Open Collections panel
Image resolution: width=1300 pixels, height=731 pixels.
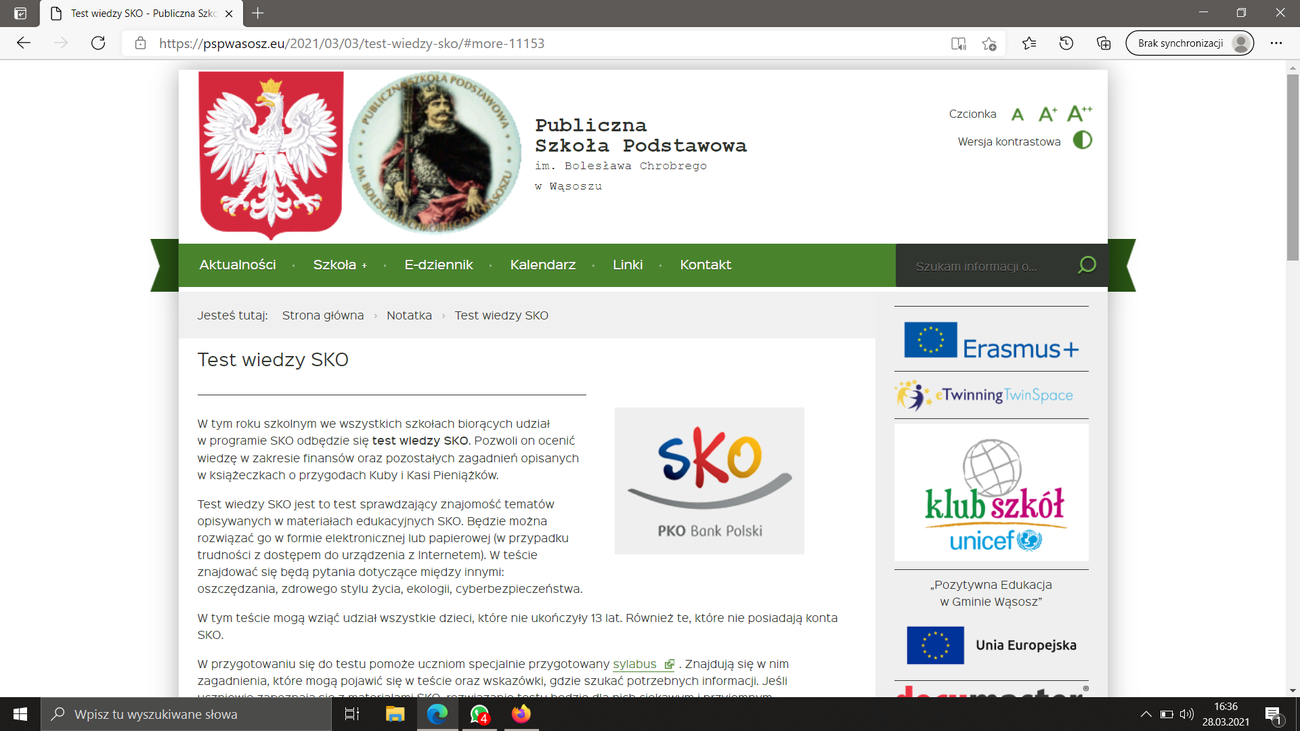(x=1103, y=43)
